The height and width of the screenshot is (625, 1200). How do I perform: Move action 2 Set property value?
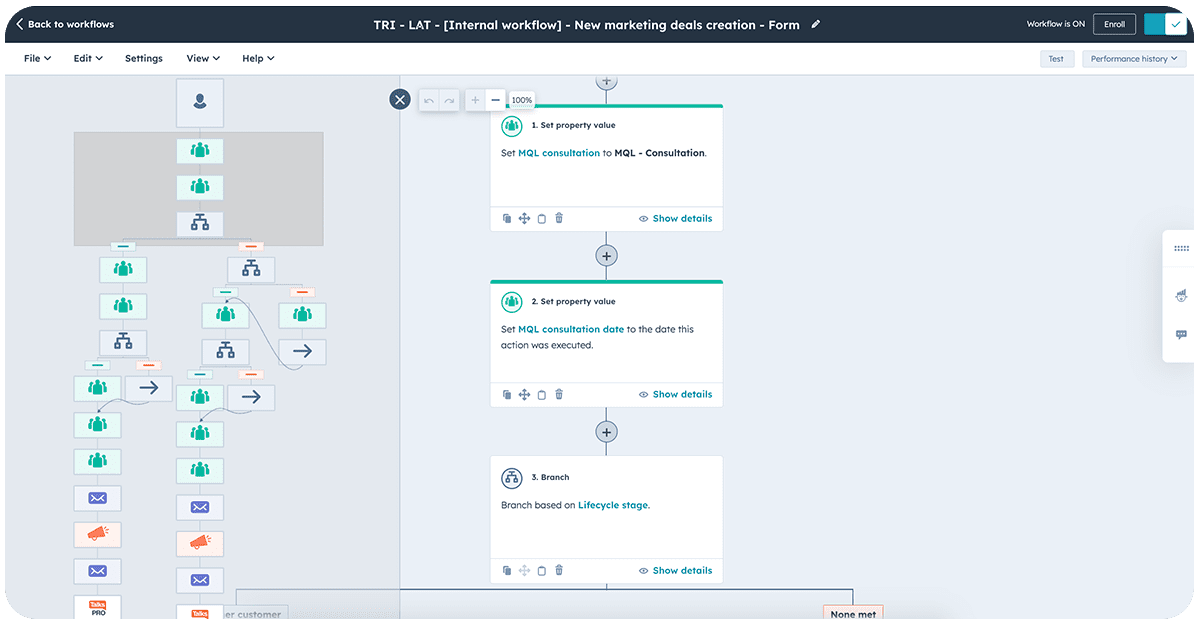524,394
